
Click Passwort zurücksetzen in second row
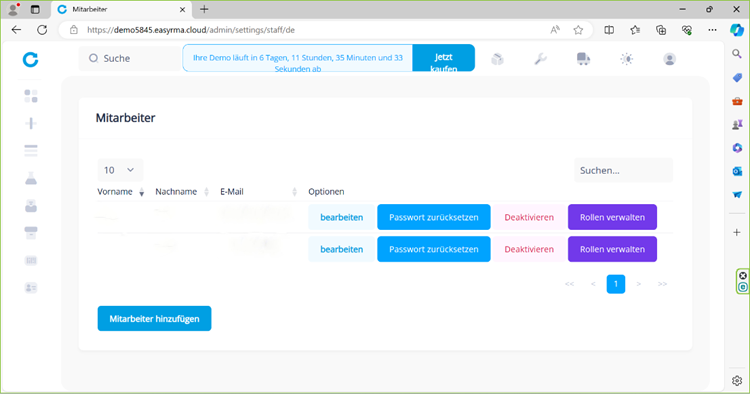pyautogui.click(x=434, y=249)
